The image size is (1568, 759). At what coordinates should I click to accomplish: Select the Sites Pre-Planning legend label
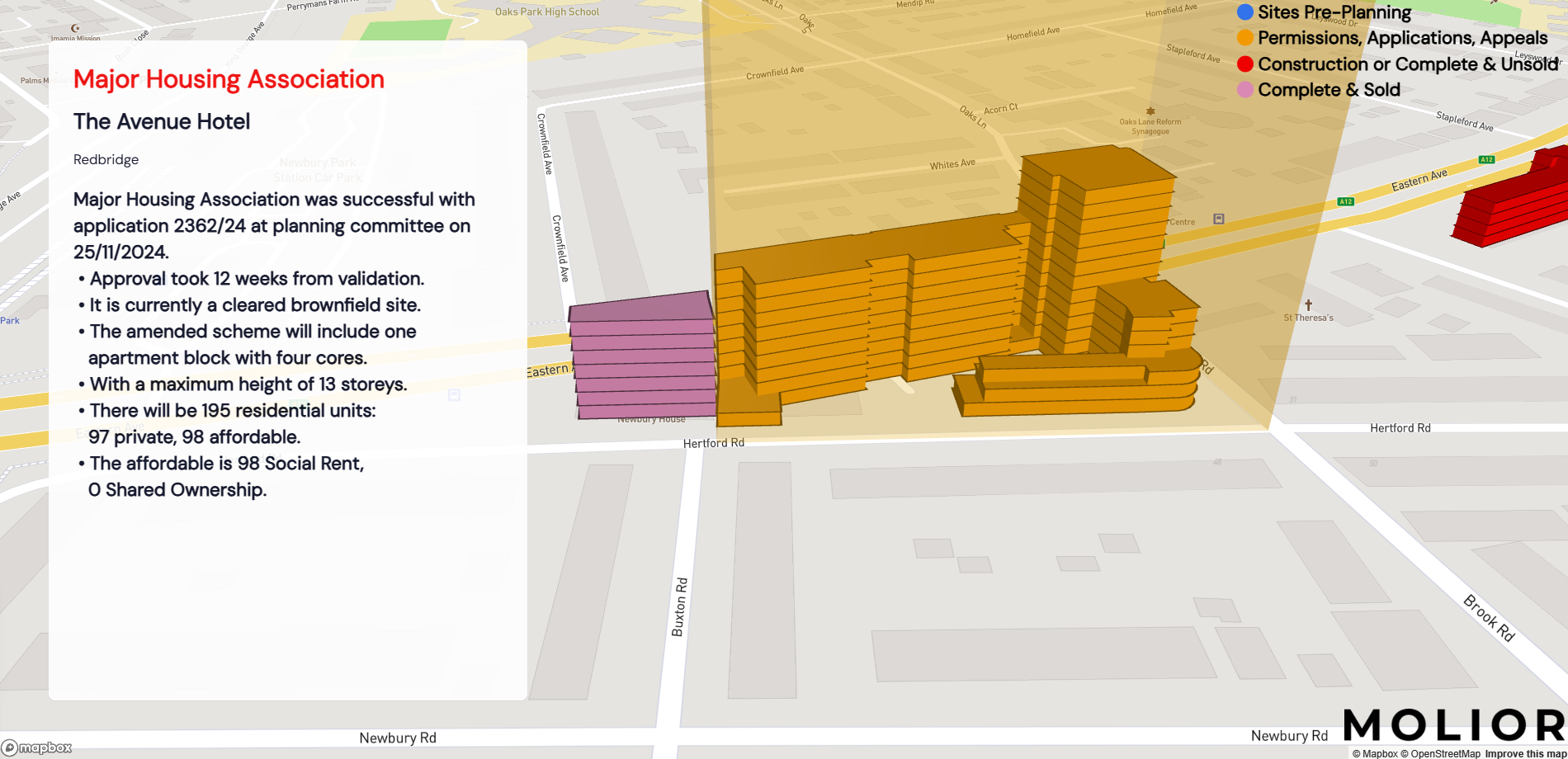(x=1334, y=12)
